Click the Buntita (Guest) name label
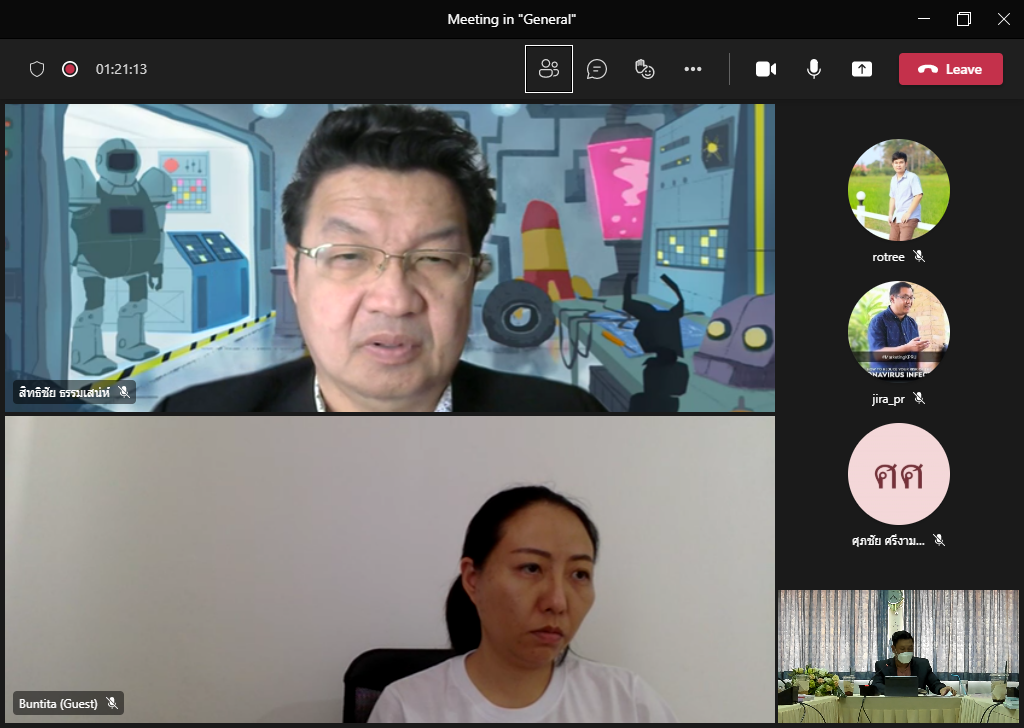This screenshot has height=728, width=1024. click(57, 703)
